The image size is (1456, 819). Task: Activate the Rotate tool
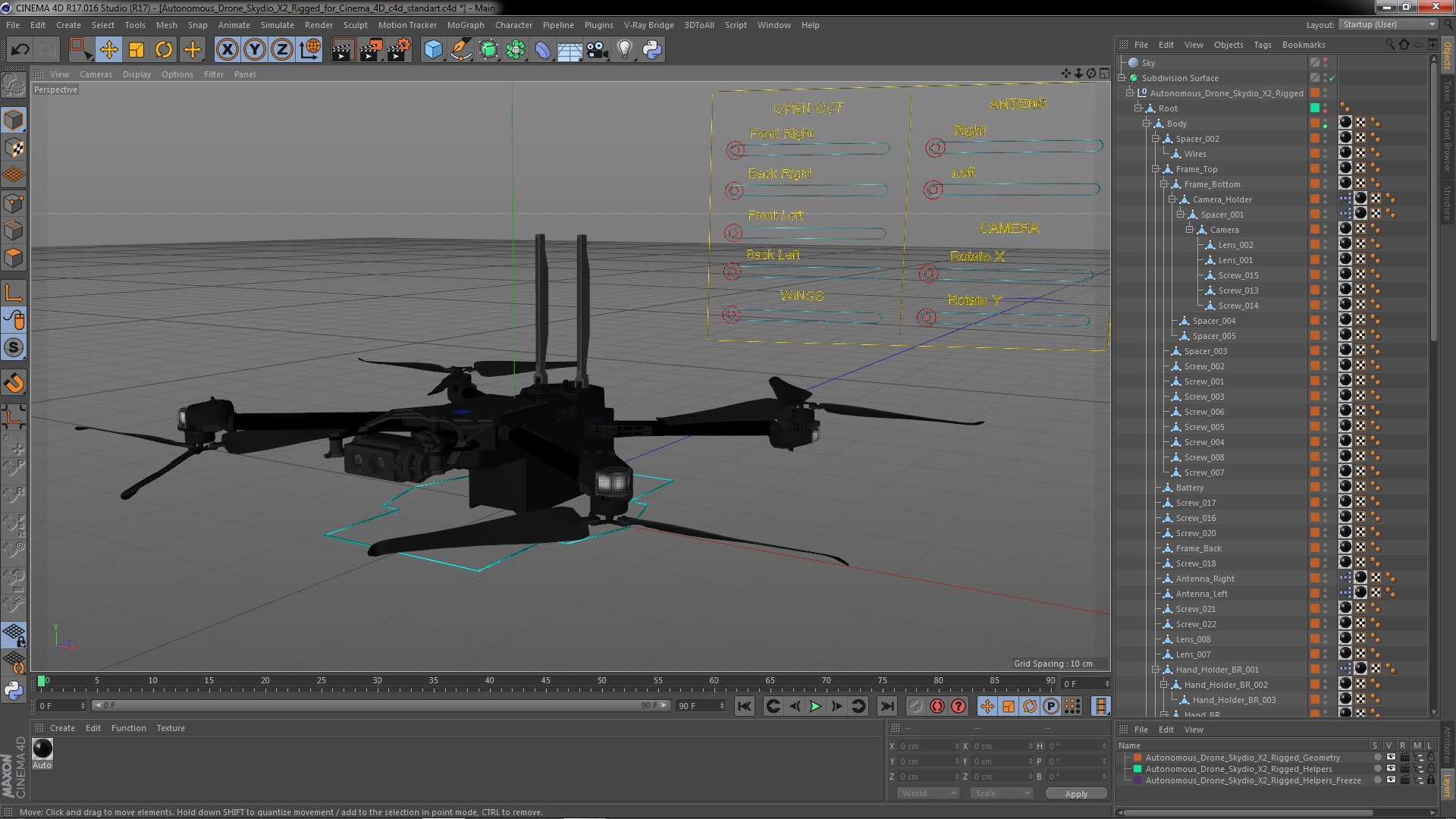pos(164,50)
